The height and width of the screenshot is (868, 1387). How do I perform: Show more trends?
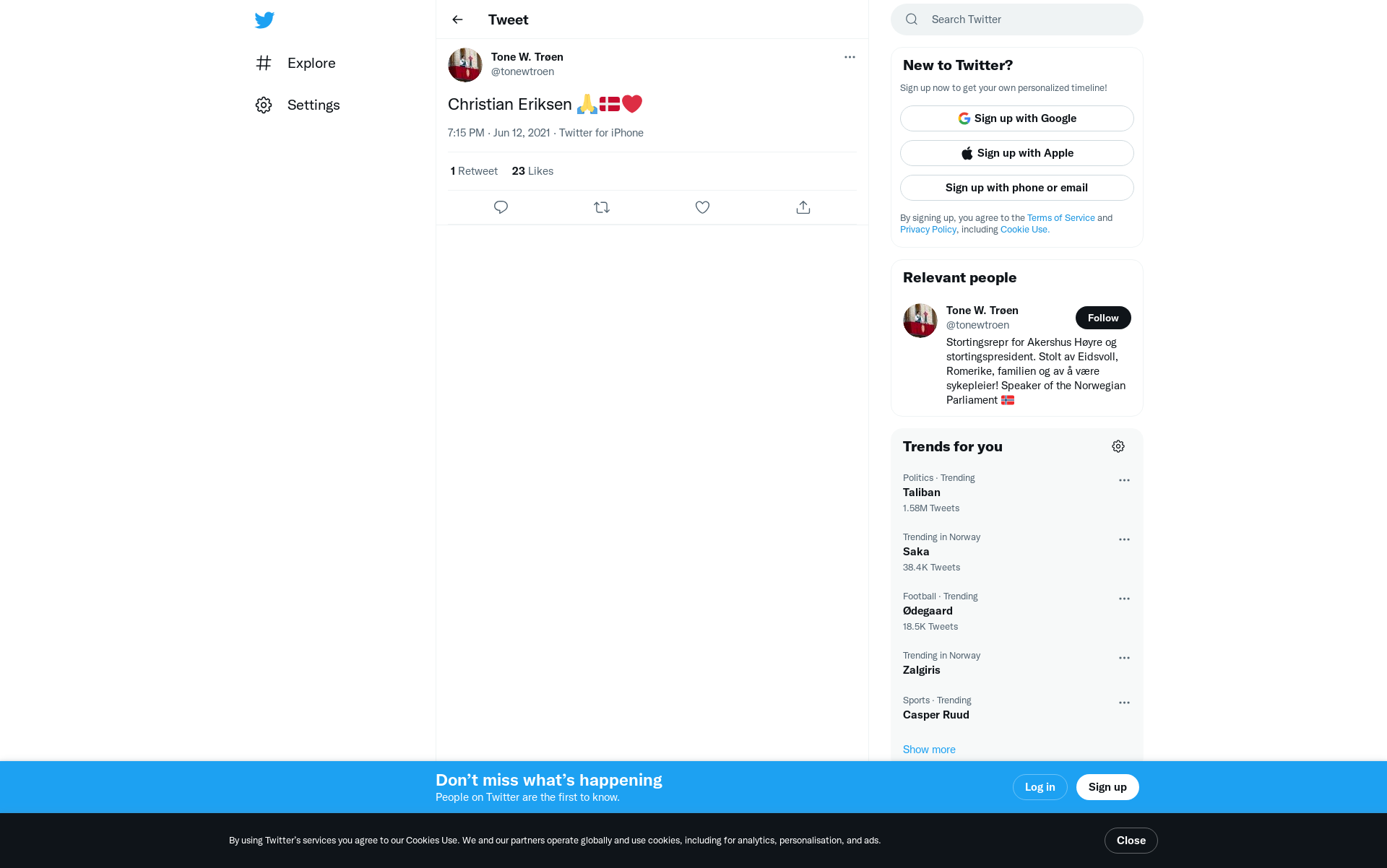tap(929, 750)
